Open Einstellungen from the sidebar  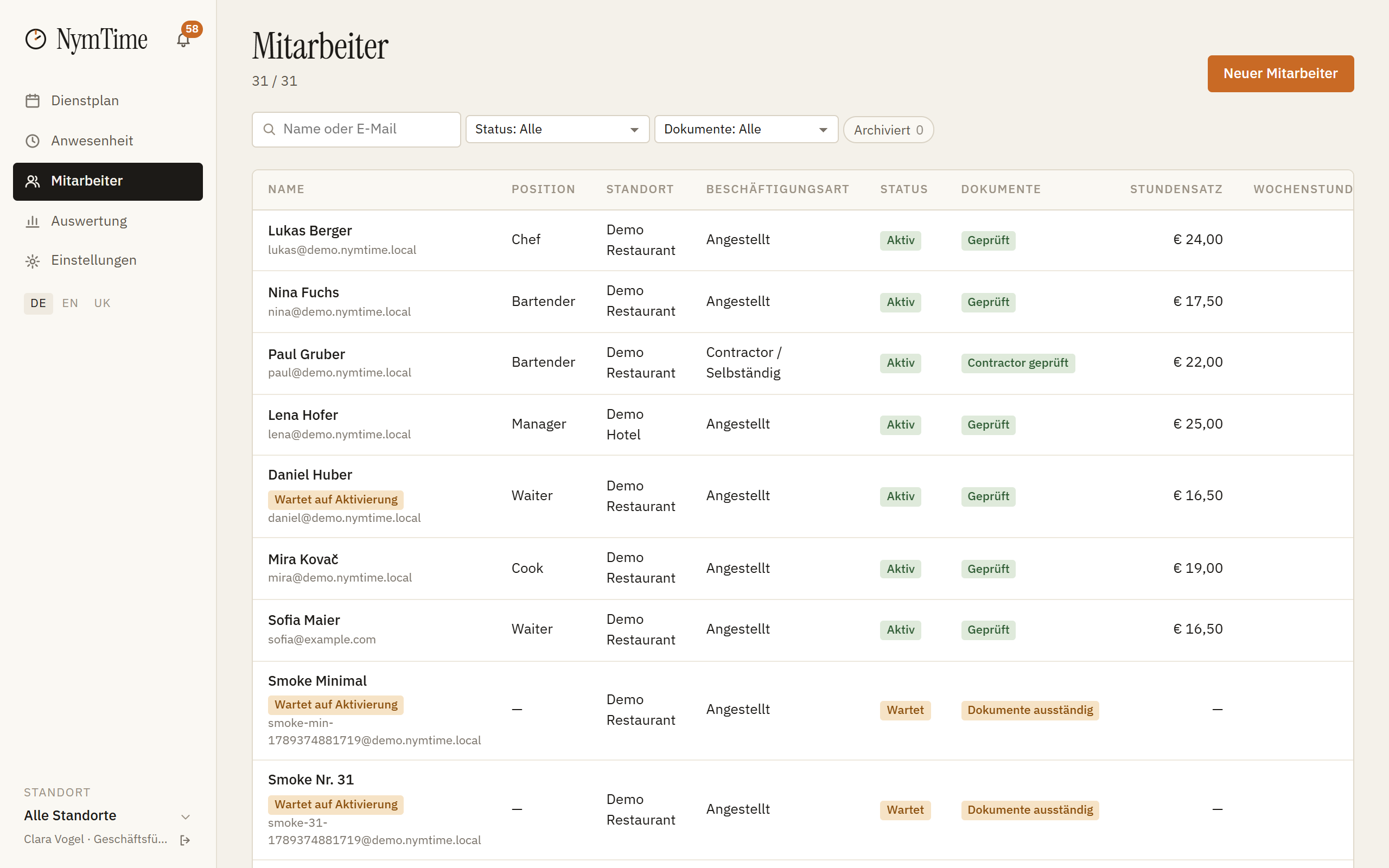point(108,260)
